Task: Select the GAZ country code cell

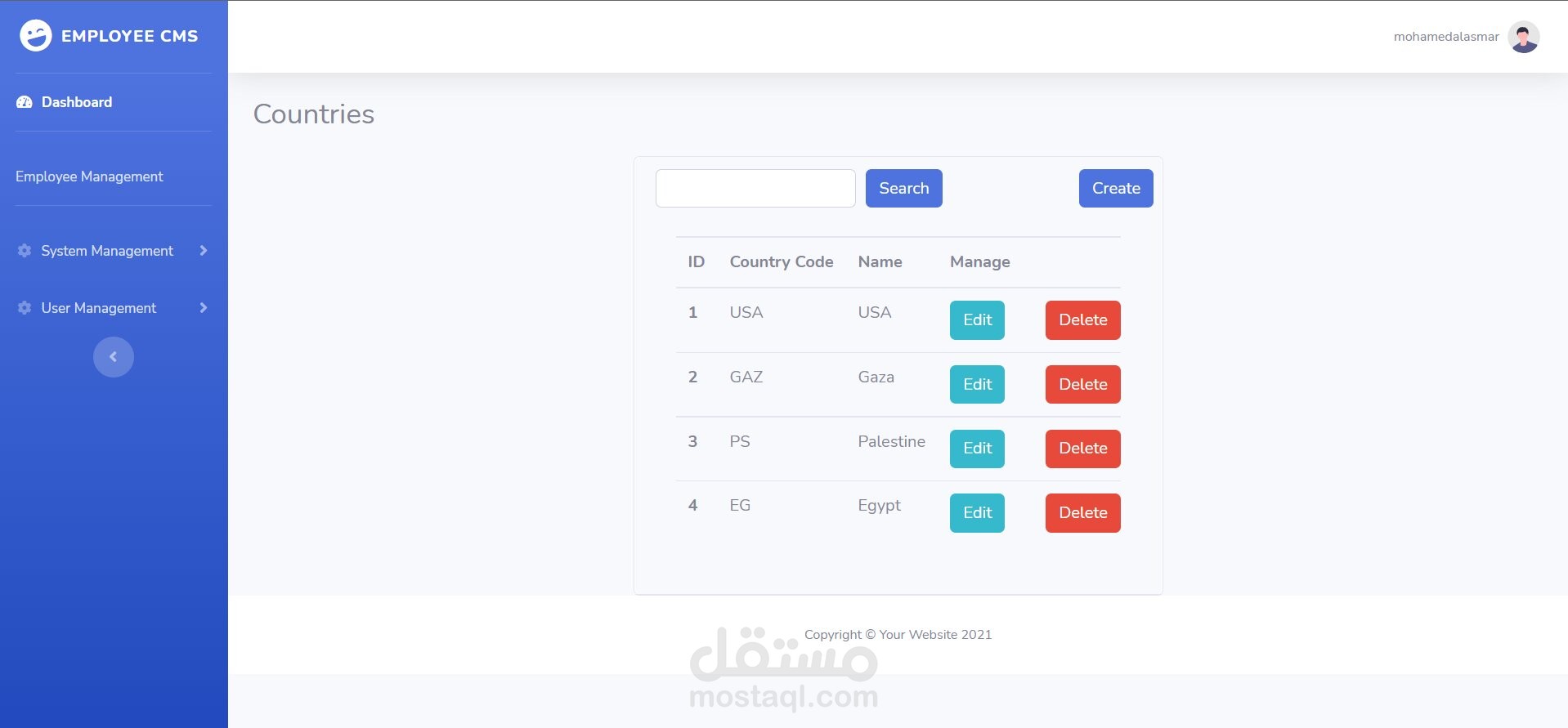Action: tap(746, 377)
